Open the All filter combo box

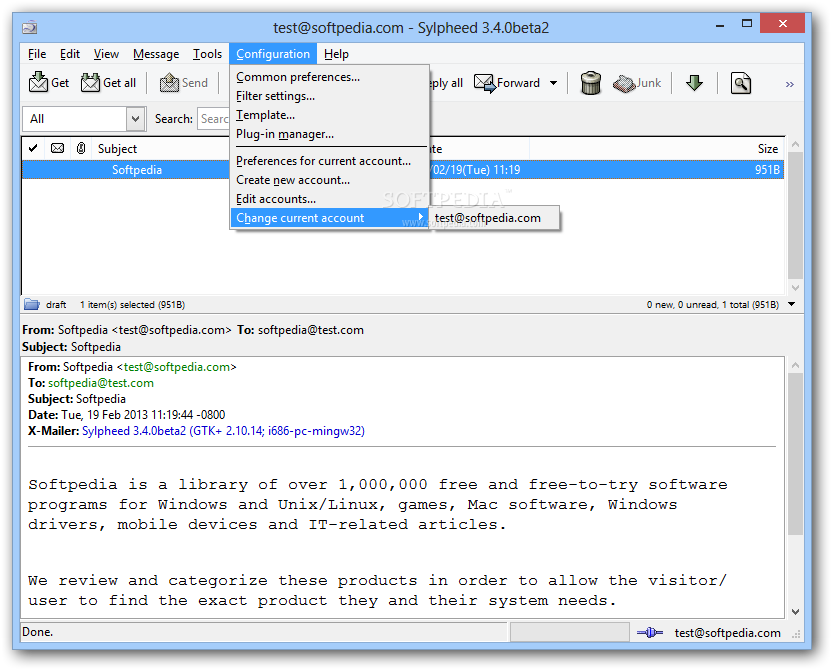click(x=84, y=119)
